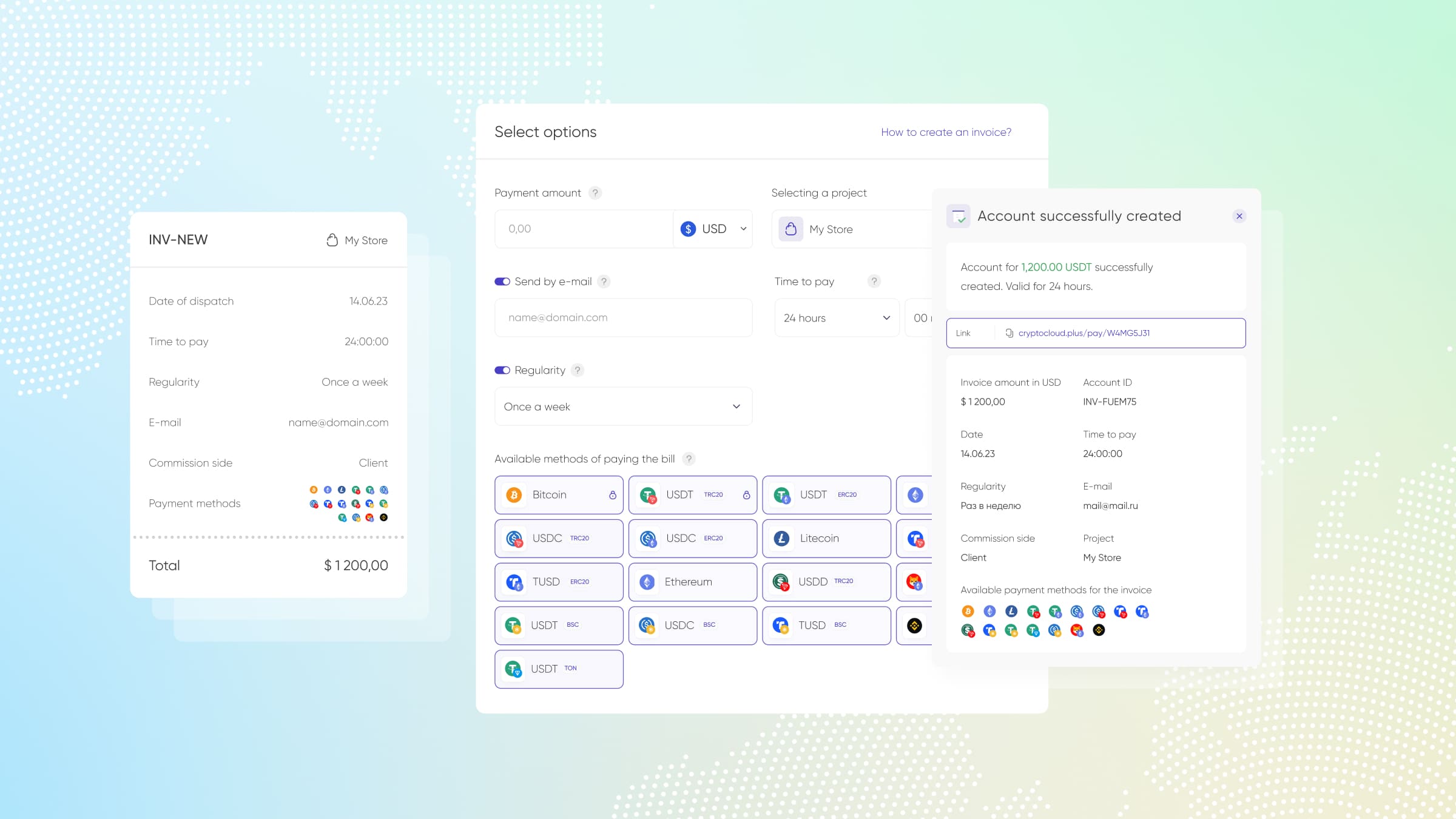Image resolution: width=1456 pixels, height=819 pixels.
Task: Click the lock icon on Bitcoin option
Action: (611, 494)
